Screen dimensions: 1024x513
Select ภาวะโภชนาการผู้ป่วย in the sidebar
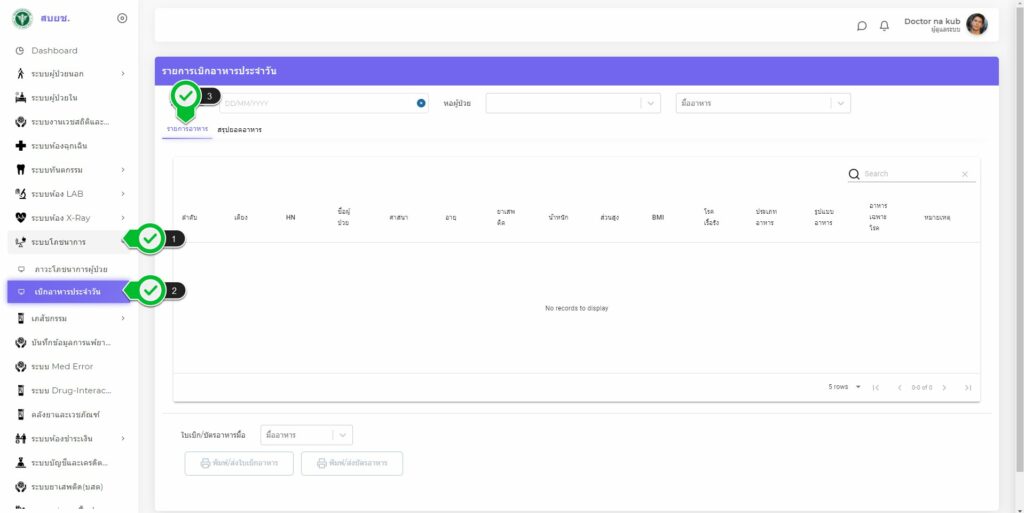coord(70,269)
